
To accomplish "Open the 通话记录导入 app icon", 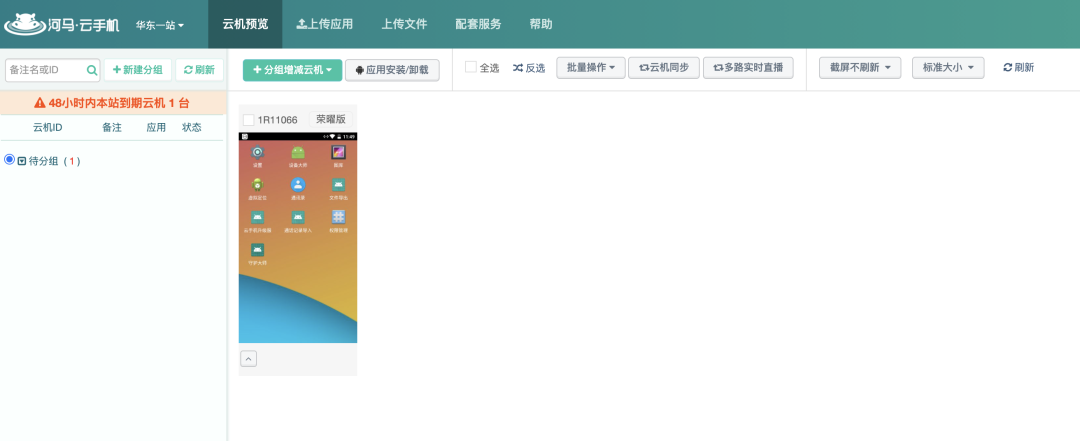I will (298, 217).
